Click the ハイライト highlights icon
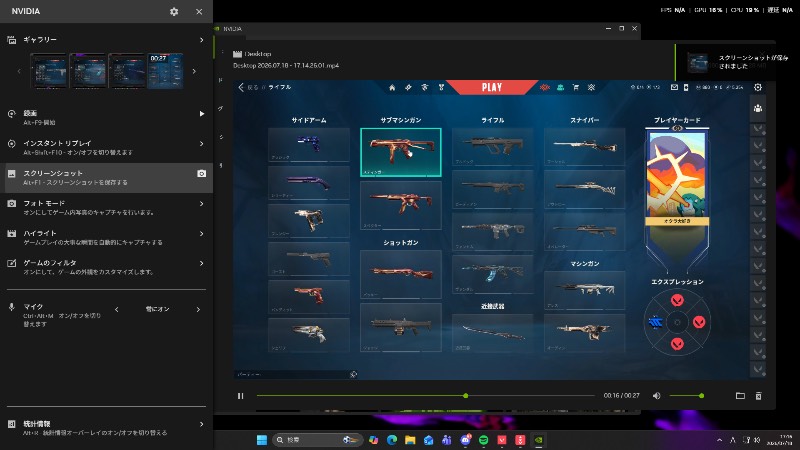This screenshot has width=800, height=450. [11, 234]
